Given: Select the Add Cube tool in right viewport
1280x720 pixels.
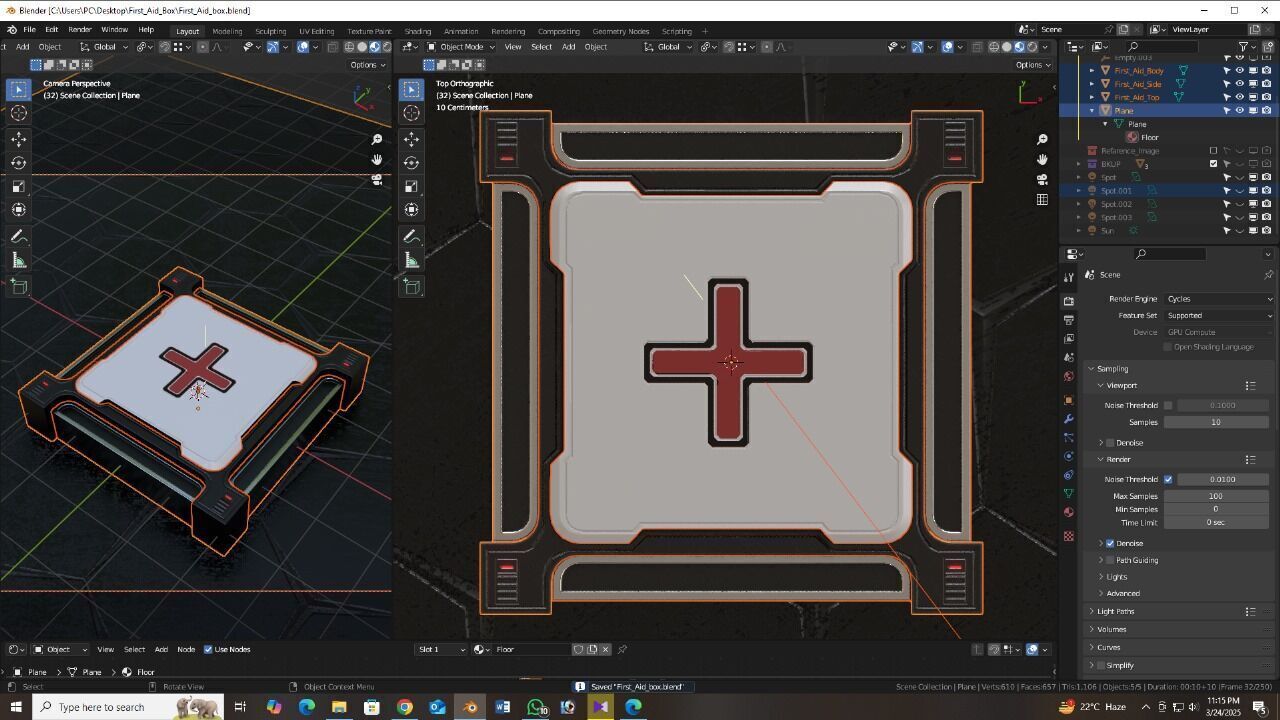Looking at the screenshot, I should click(411, 286).
